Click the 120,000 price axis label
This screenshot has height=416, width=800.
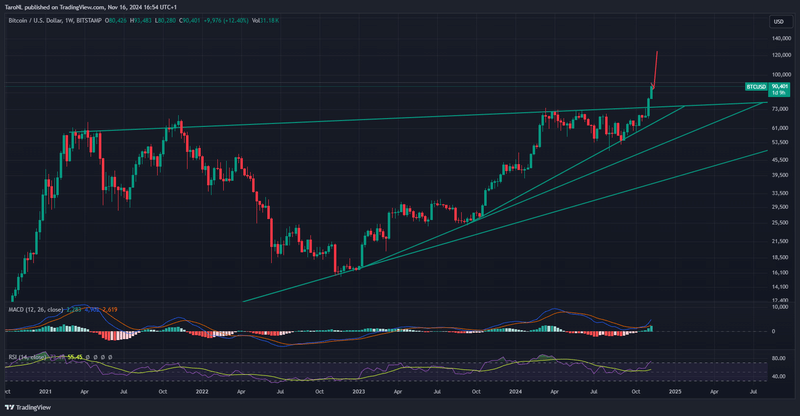(781, 55)
